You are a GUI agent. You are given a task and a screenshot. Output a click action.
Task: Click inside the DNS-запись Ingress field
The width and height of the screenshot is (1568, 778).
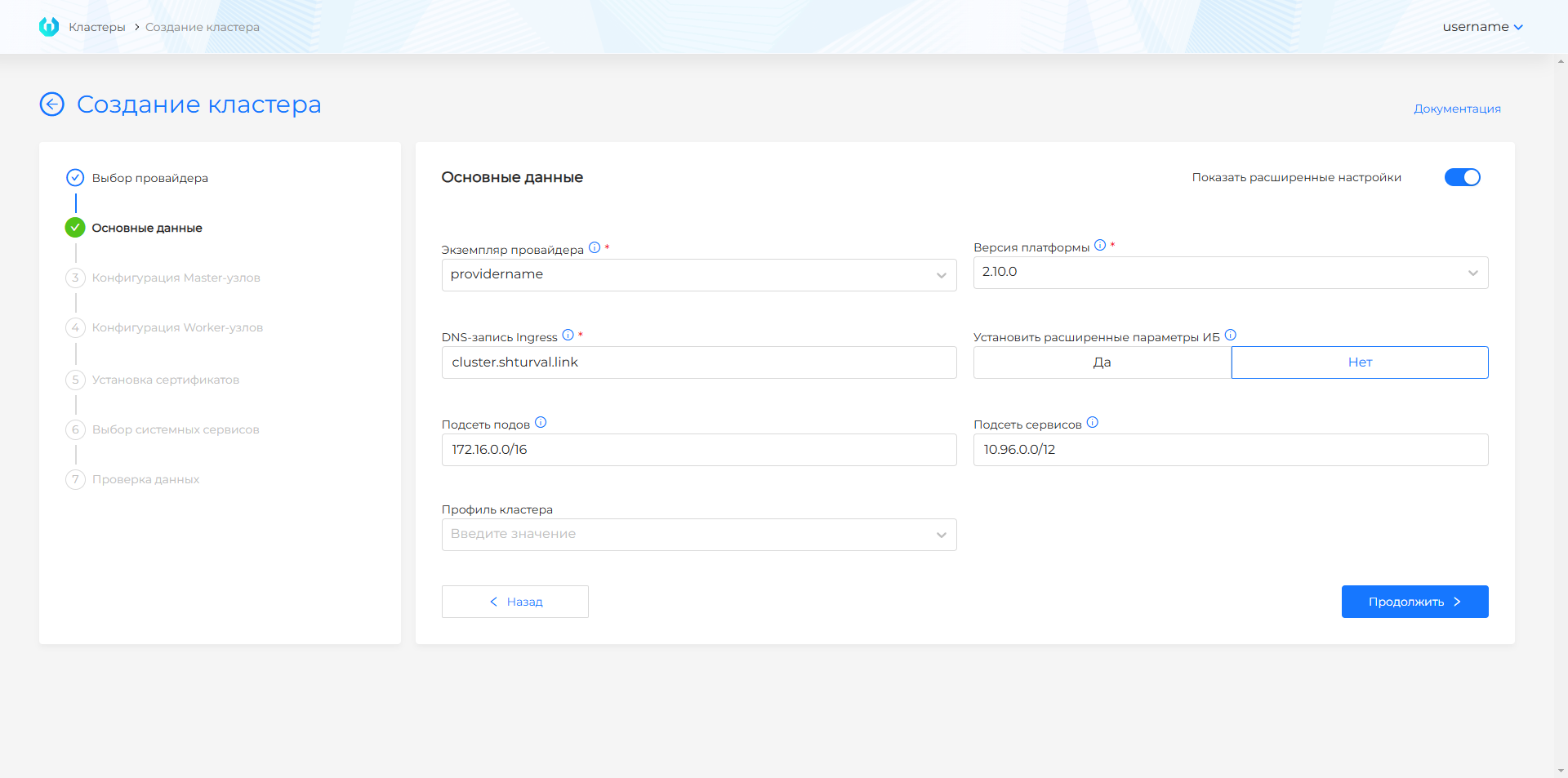click(x=698, y=362)
